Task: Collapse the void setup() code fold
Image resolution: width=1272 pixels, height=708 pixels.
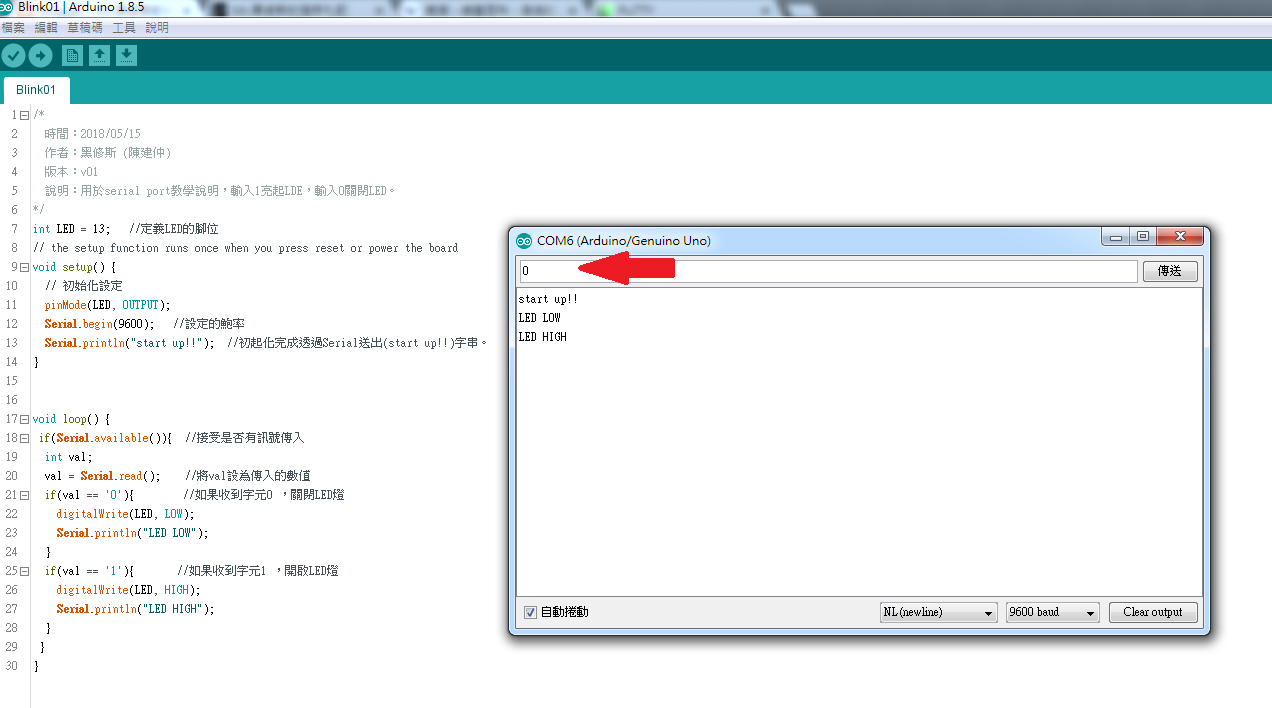Action: (x=24, y=266)
